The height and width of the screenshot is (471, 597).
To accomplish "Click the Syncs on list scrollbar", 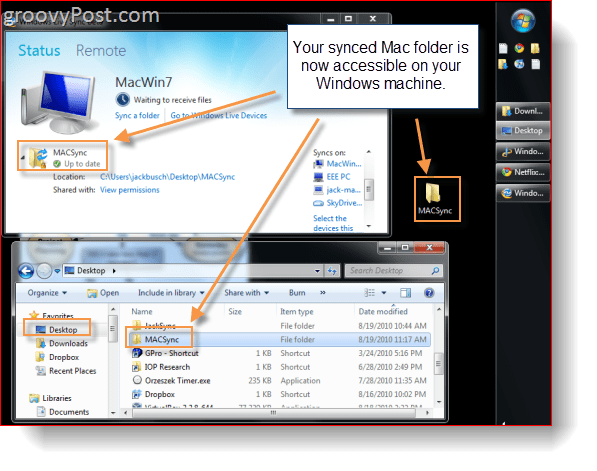I will click(369, 189).
